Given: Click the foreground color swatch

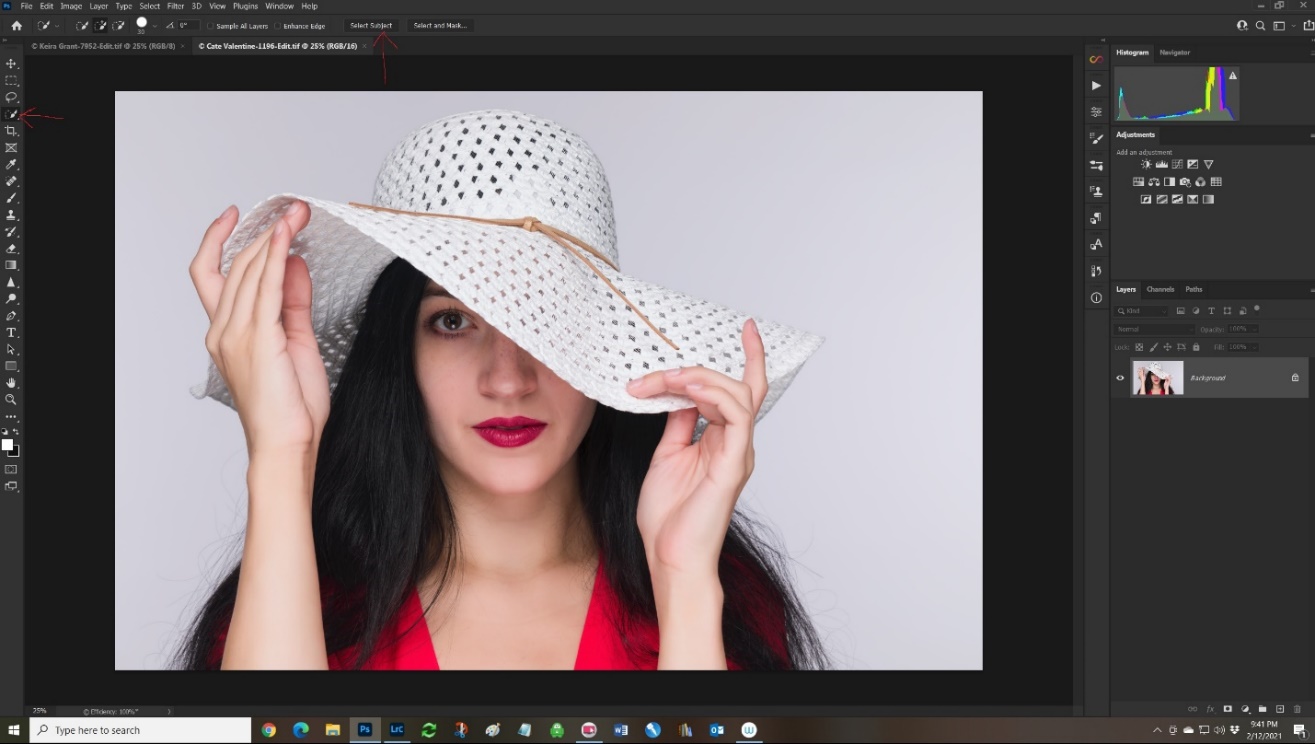Looking at the screenshot, I should pos(8,445).
